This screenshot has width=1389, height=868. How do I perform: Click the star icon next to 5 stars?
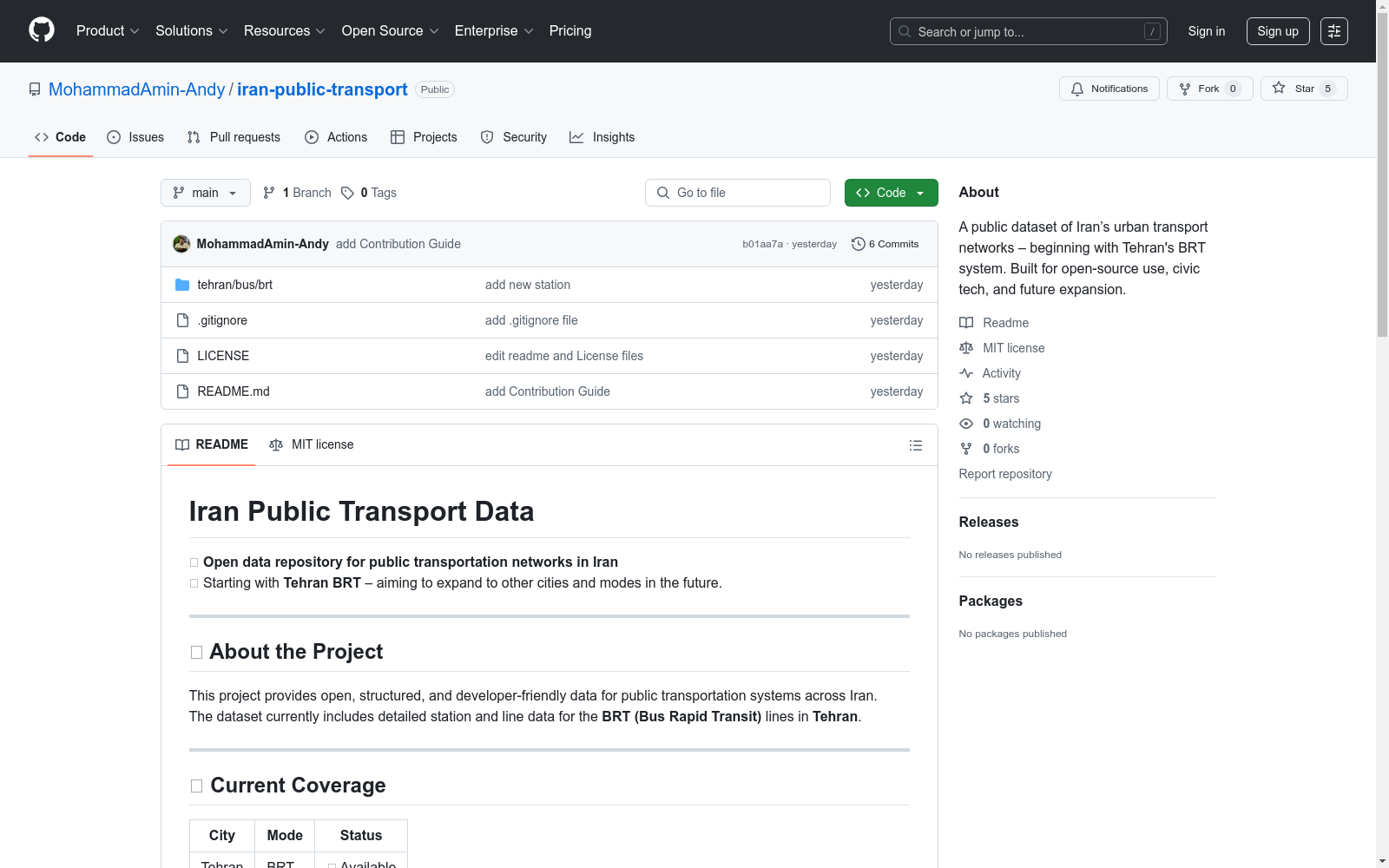[966, 398]
